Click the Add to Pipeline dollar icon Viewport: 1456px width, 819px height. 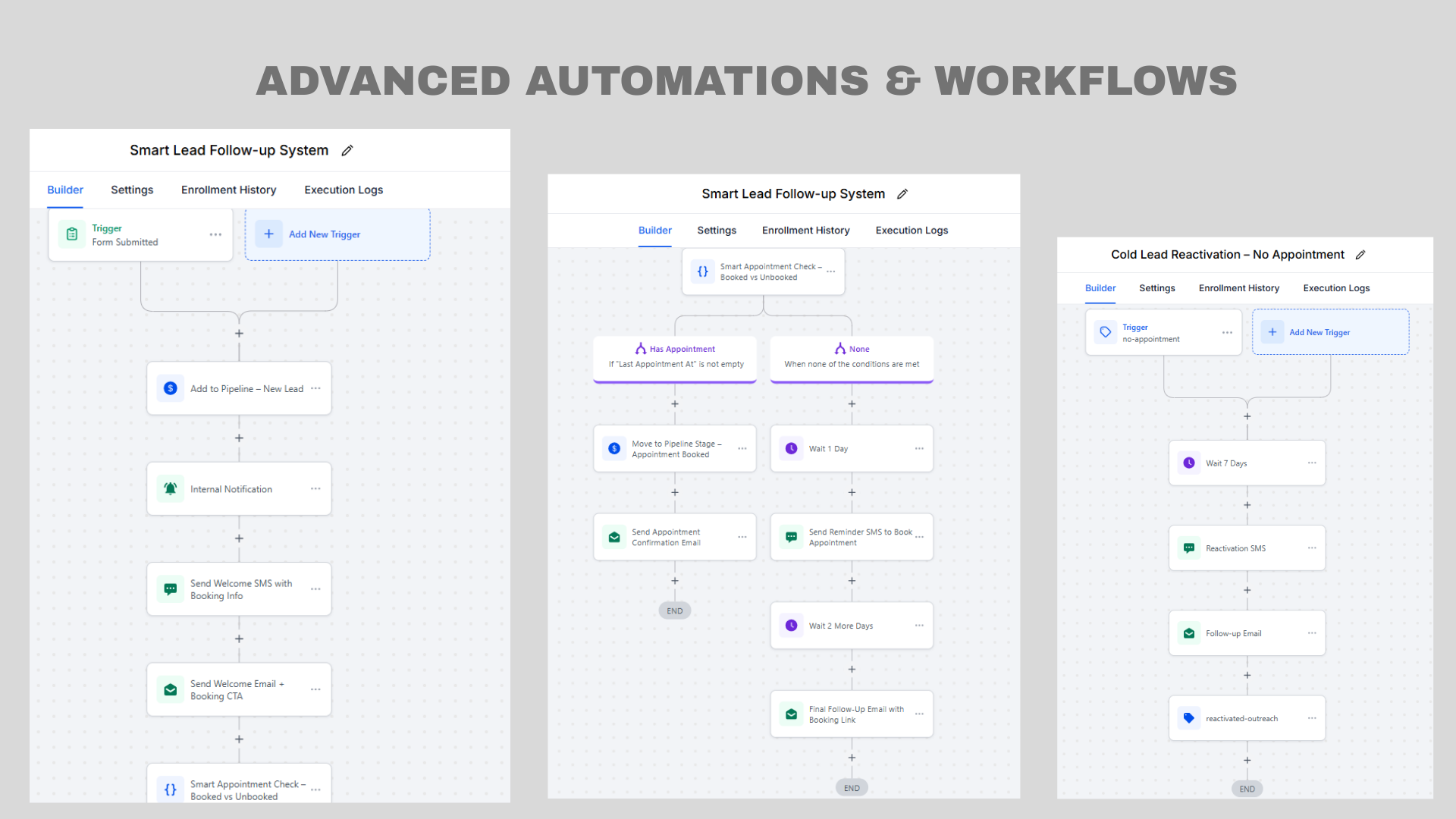pos(171,388)
